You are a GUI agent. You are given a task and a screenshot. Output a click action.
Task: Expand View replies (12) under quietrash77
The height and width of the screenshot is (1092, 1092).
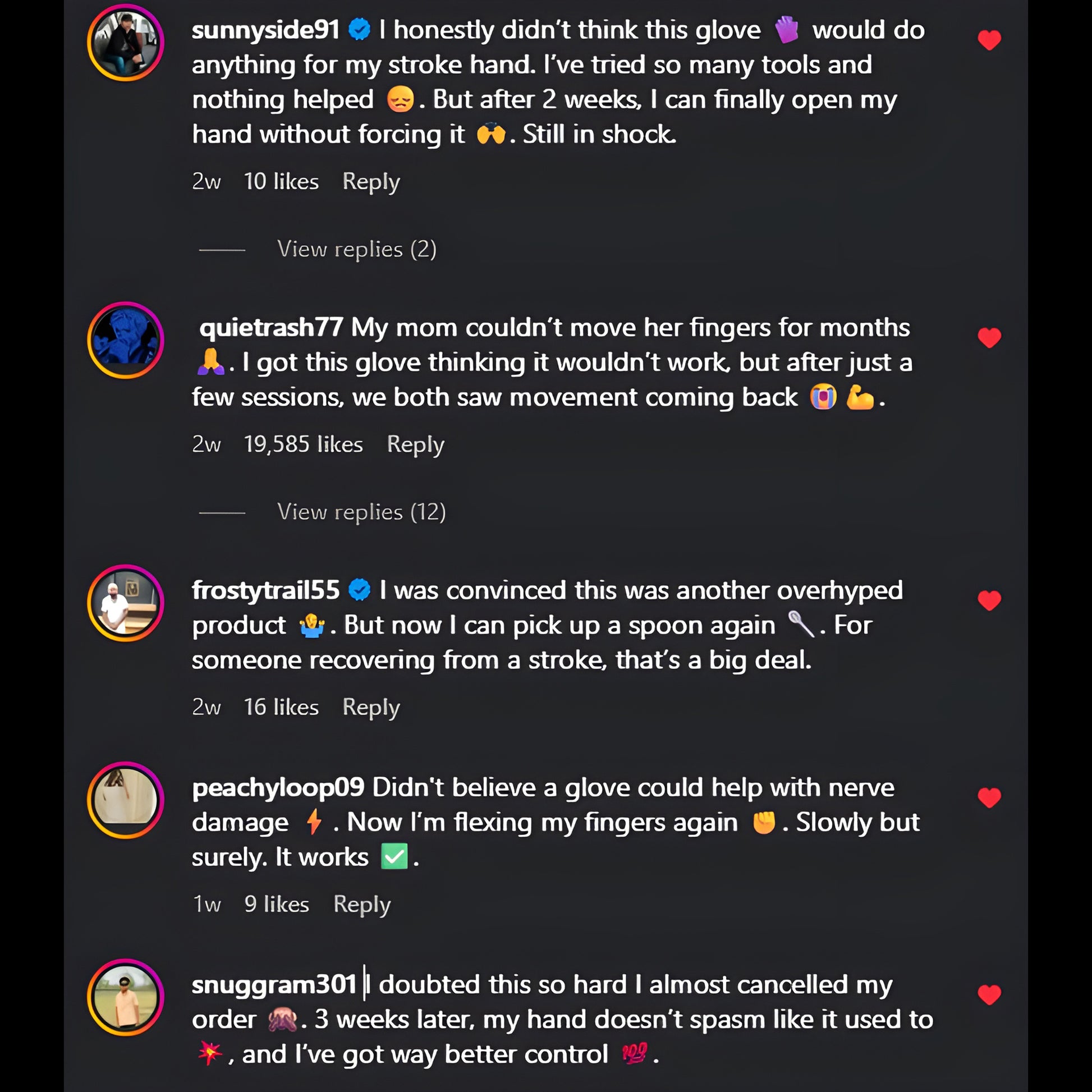361,512
